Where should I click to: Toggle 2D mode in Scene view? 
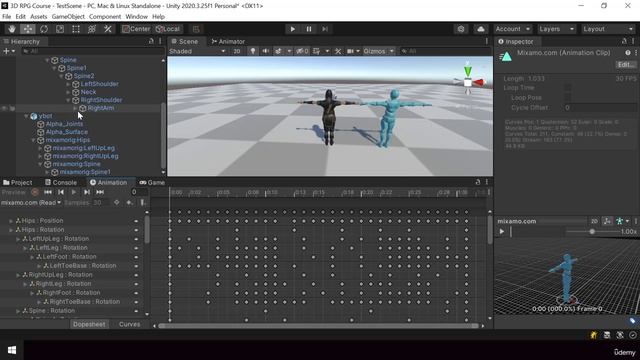tap(237, 51)
